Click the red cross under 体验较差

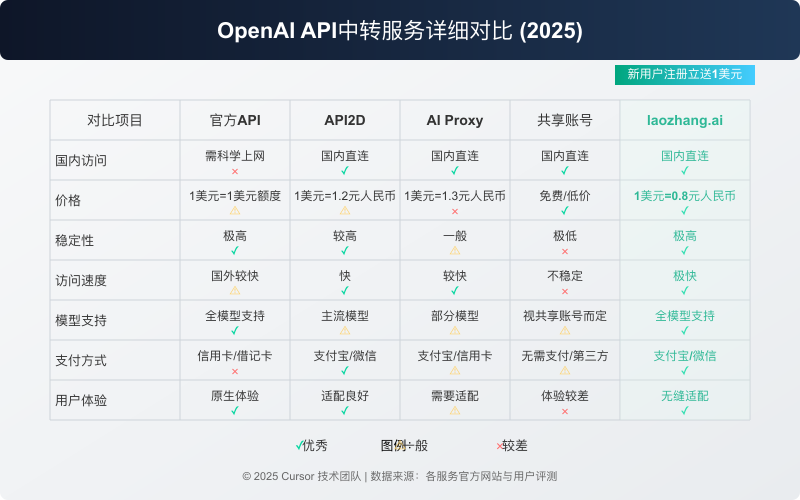tap(565, 411)
